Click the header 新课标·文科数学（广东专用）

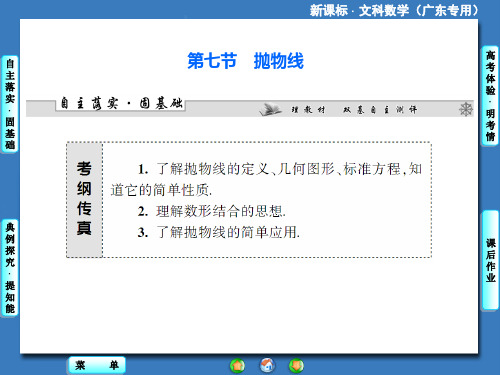pyautogui.click(x=394, y=10)
